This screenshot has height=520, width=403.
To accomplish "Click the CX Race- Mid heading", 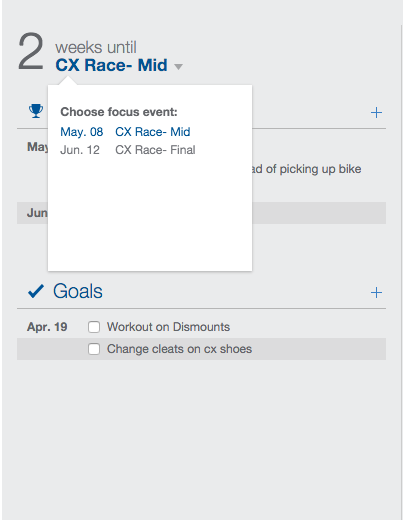I will click(x=111, y=65).
